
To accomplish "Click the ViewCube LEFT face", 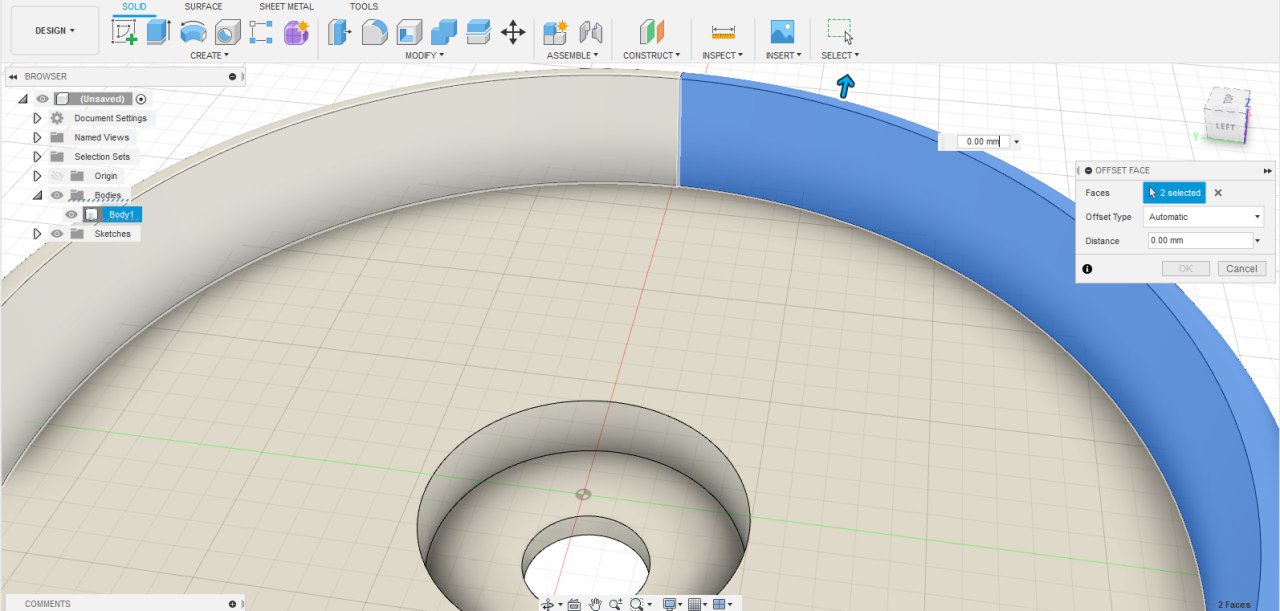I will click(1225, 127).
